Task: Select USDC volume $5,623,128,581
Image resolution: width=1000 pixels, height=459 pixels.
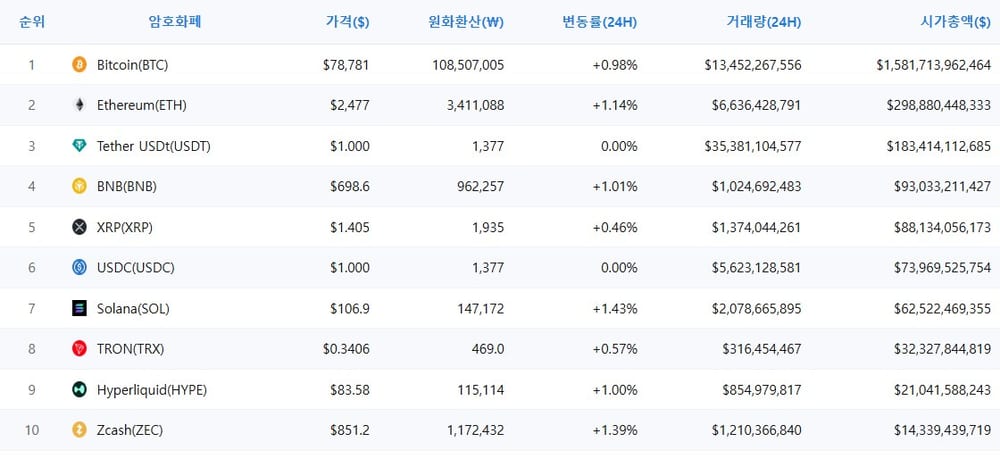Action: coord(756,268)
